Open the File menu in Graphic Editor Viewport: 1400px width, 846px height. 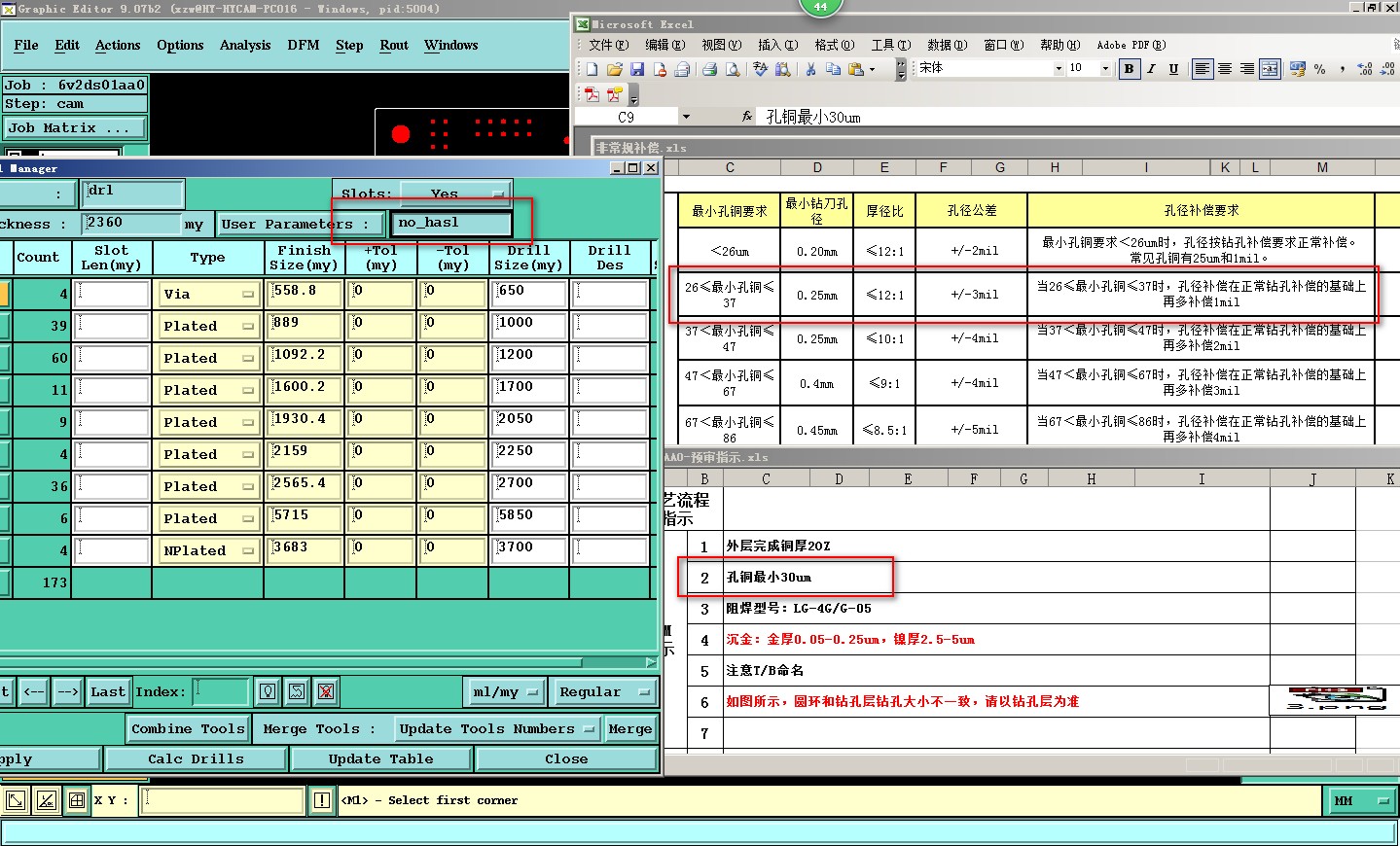(x=26, y=45)
